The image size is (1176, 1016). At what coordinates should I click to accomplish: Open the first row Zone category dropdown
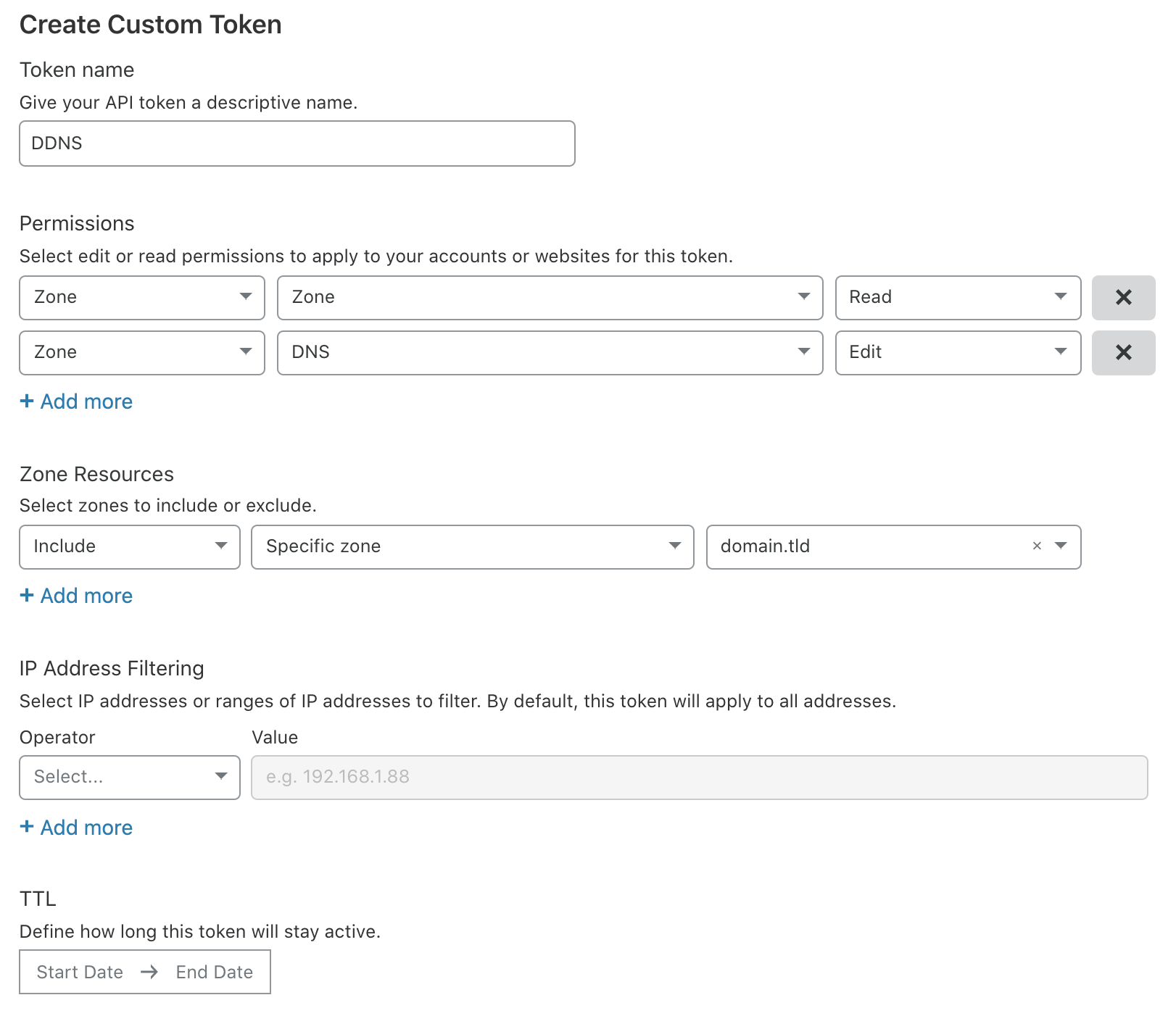[x=142, y=297]
